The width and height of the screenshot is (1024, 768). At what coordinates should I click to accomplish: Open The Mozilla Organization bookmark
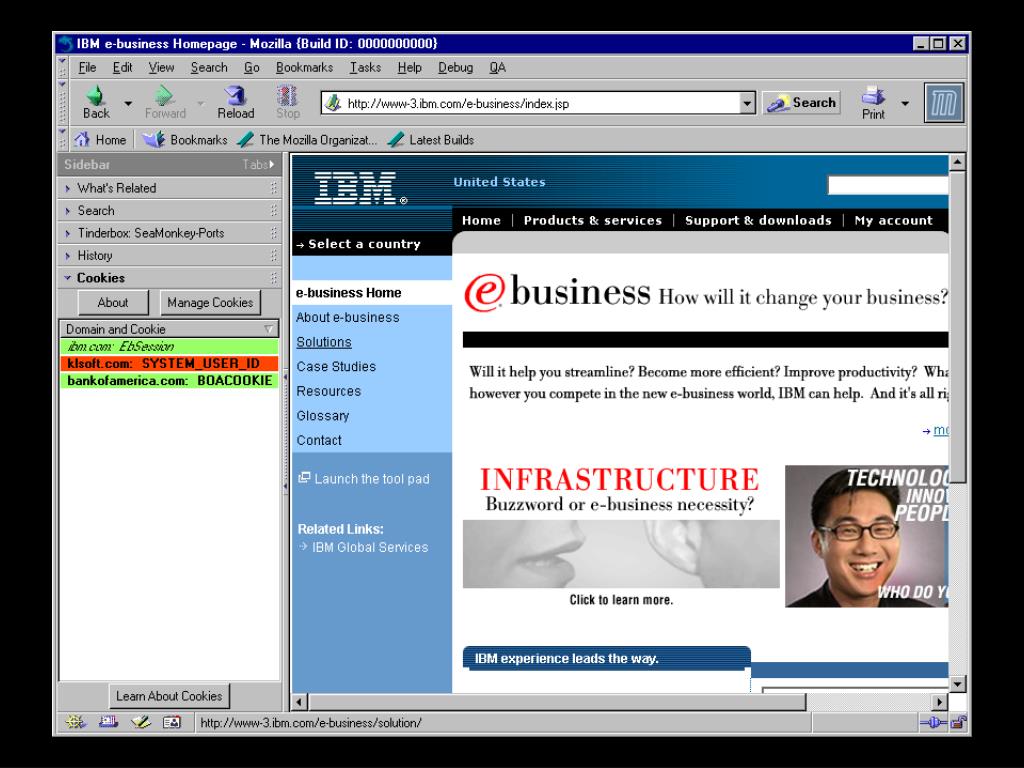click(307, 140)
